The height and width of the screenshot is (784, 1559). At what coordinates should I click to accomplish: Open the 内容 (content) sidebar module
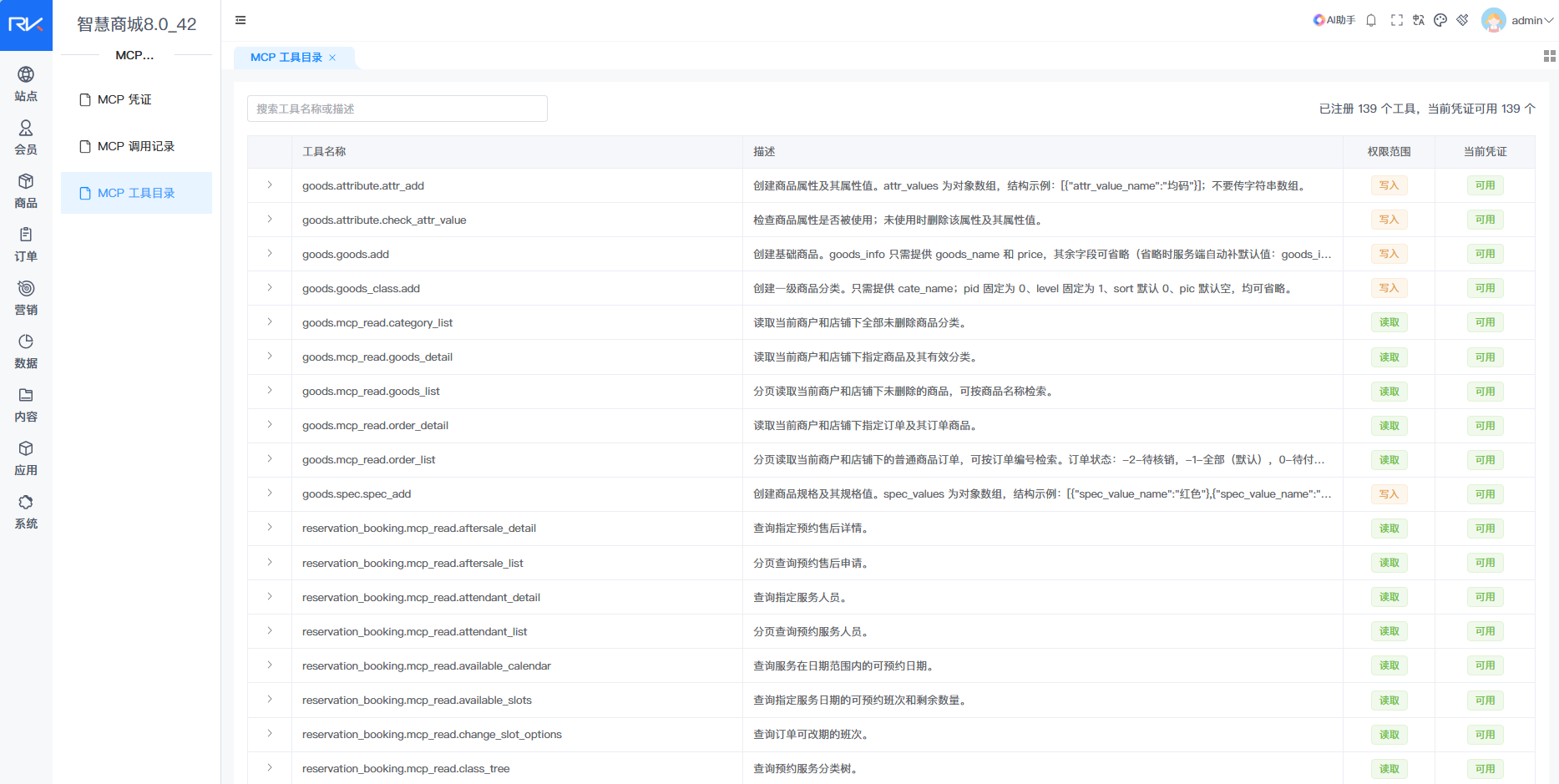click(26, 405)
